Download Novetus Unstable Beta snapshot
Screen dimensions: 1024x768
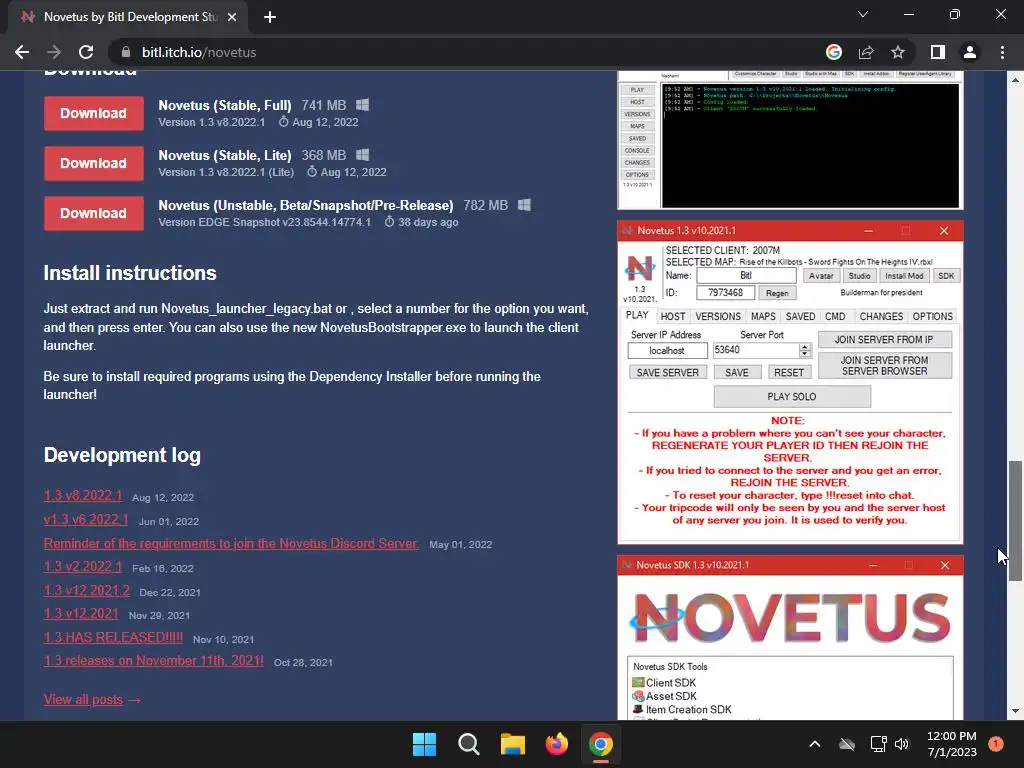tap(93, 214)
